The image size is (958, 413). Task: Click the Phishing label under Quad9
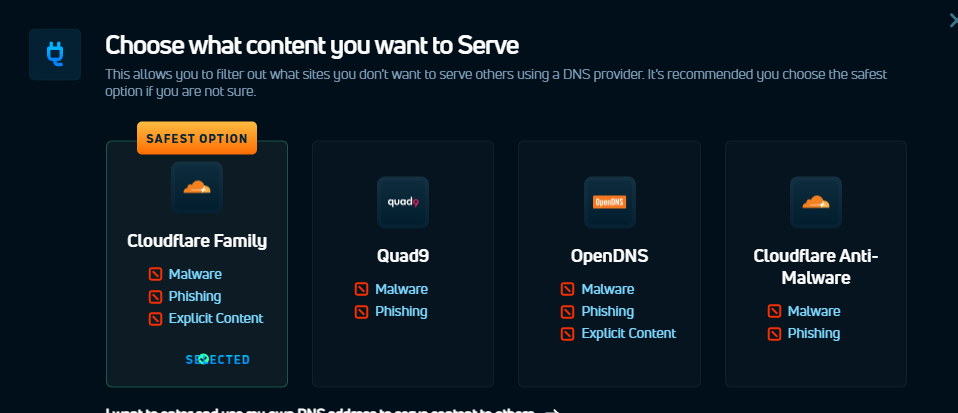coord(401,312)
